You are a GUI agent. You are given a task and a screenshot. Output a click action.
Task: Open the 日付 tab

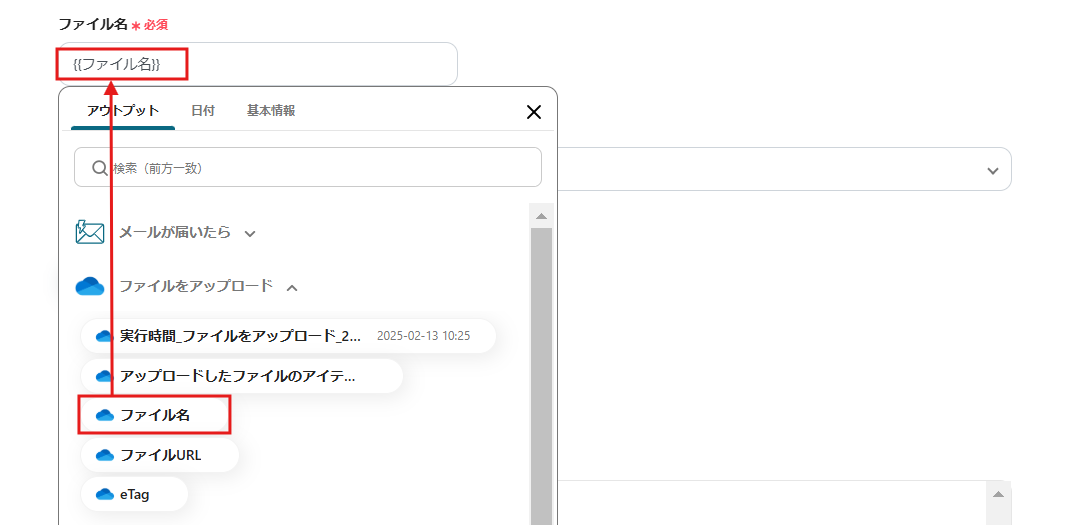pyautogui.click(x=202, y=111)
